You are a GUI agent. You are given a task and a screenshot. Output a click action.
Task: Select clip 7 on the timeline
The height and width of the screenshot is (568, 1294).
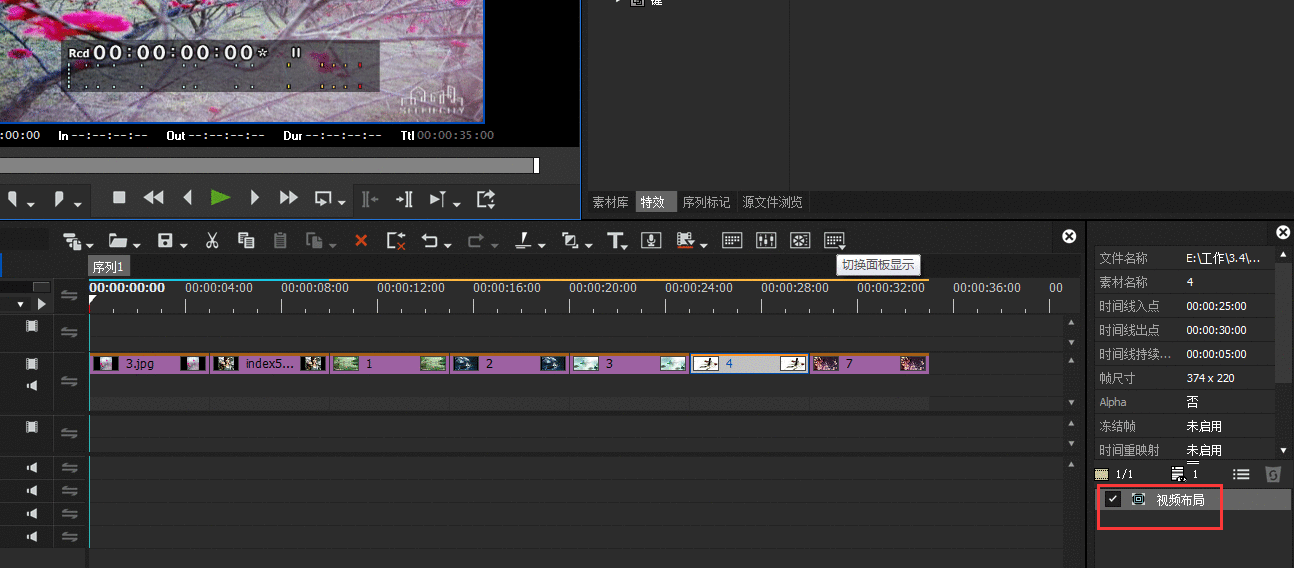click(868, 364)
